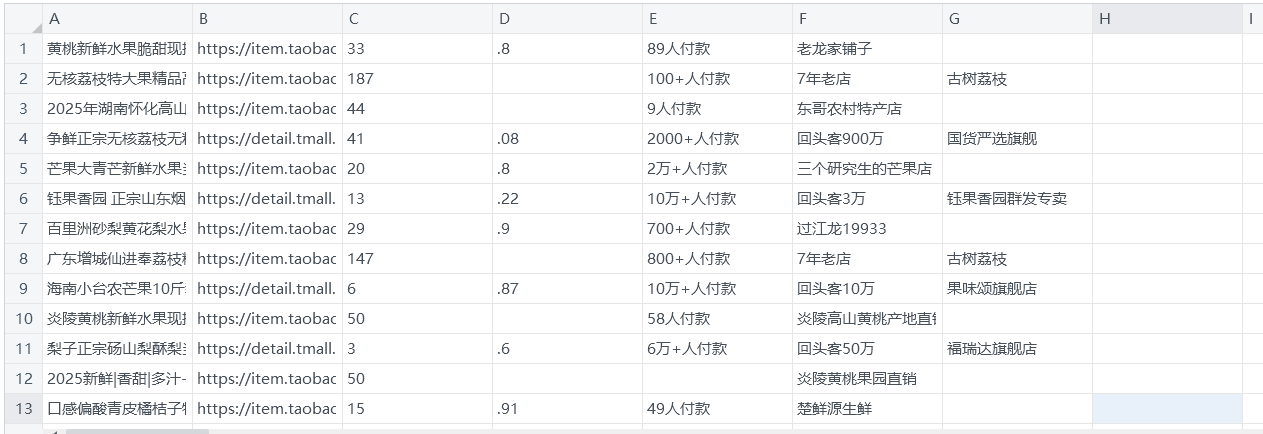Viewport: 1263px width, 434px height.
Task: Select the column D header
Action: 567,18
